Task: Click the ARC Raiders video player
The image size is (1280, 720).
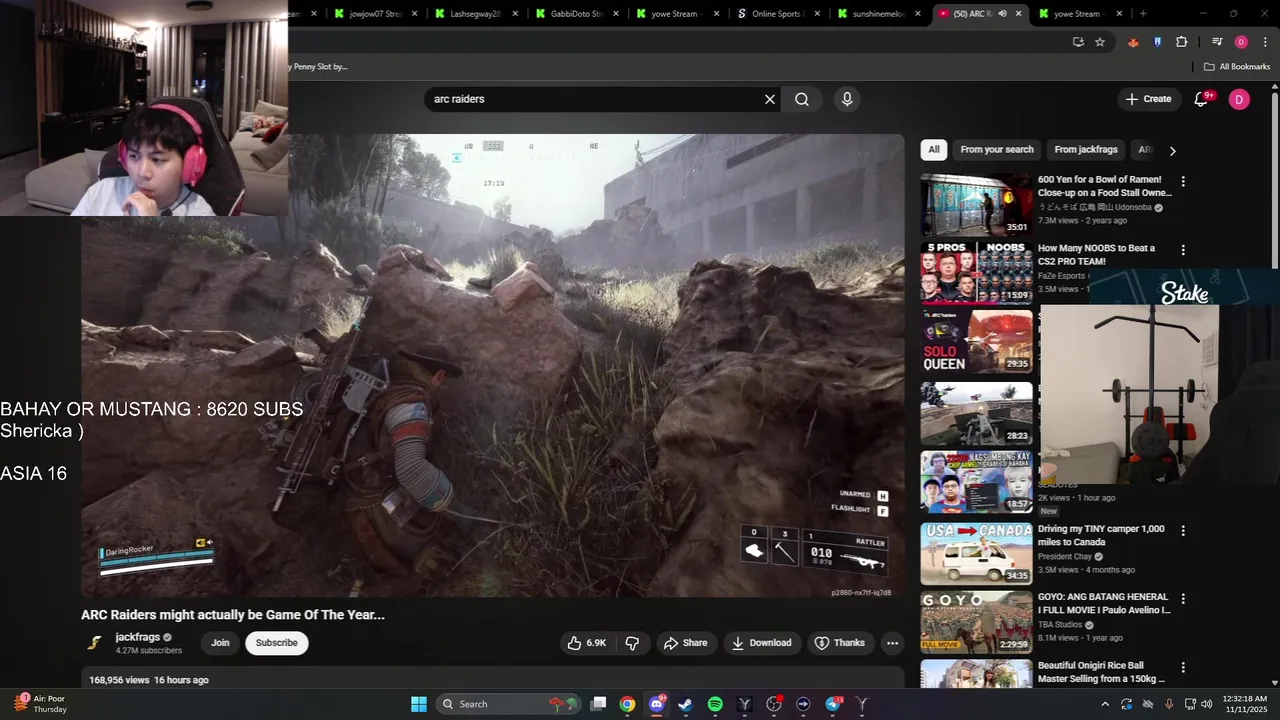Action: click(x=493, y=366)
